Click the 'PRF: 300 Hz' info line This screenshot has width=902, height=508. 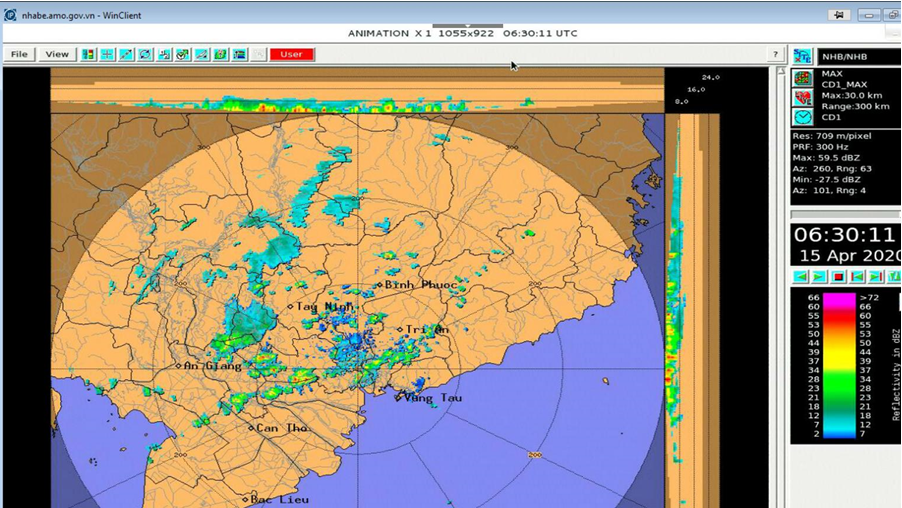pyautogui.click(x=820, y=147)
